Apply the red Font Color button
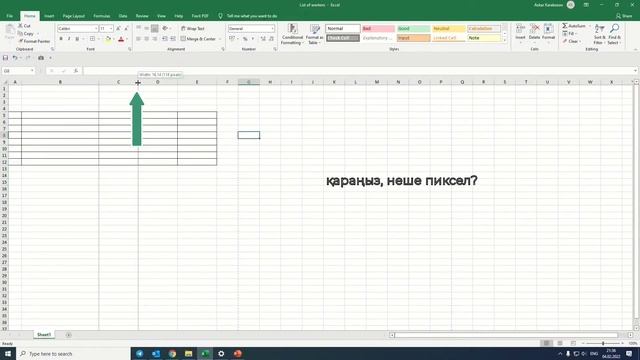This screenshot has height=360, width=640. (121, 39)
